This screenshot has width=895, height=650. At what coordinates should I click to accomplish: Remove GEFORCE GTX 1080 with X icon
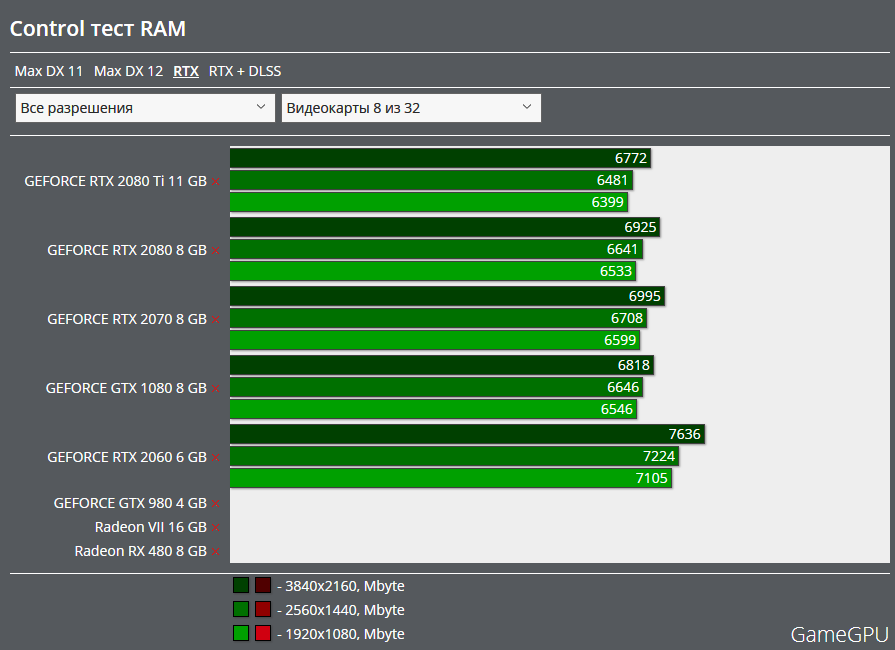(x=215, y=389)
